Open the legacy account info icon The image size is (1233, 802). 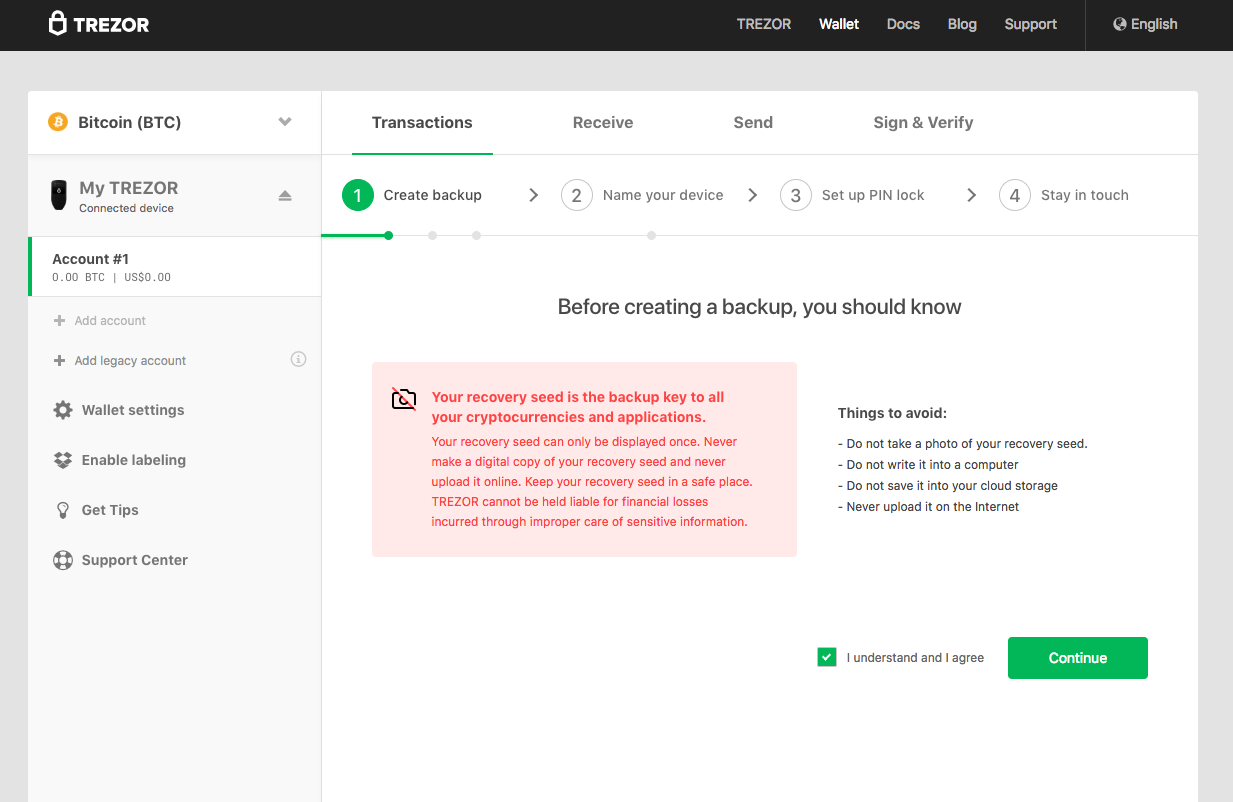(298, 359)
